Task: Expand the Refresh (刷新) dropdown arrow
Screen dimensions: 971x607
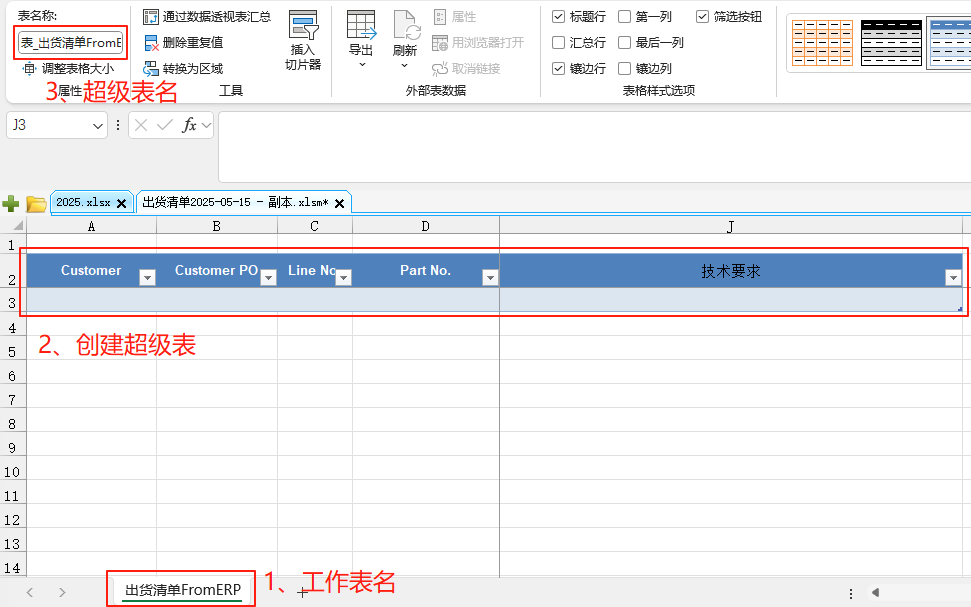Action: (404, 64)
